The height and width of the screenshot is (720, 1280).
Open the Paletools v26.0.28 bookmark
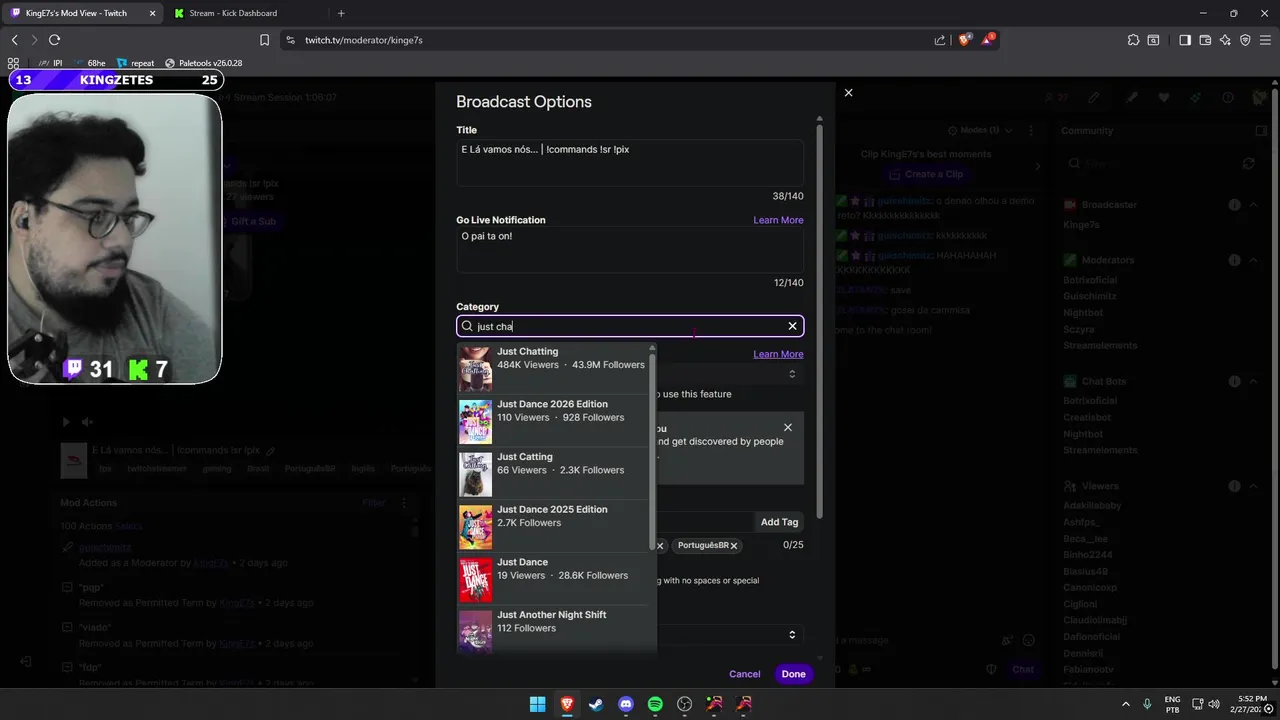coord(203,63)
